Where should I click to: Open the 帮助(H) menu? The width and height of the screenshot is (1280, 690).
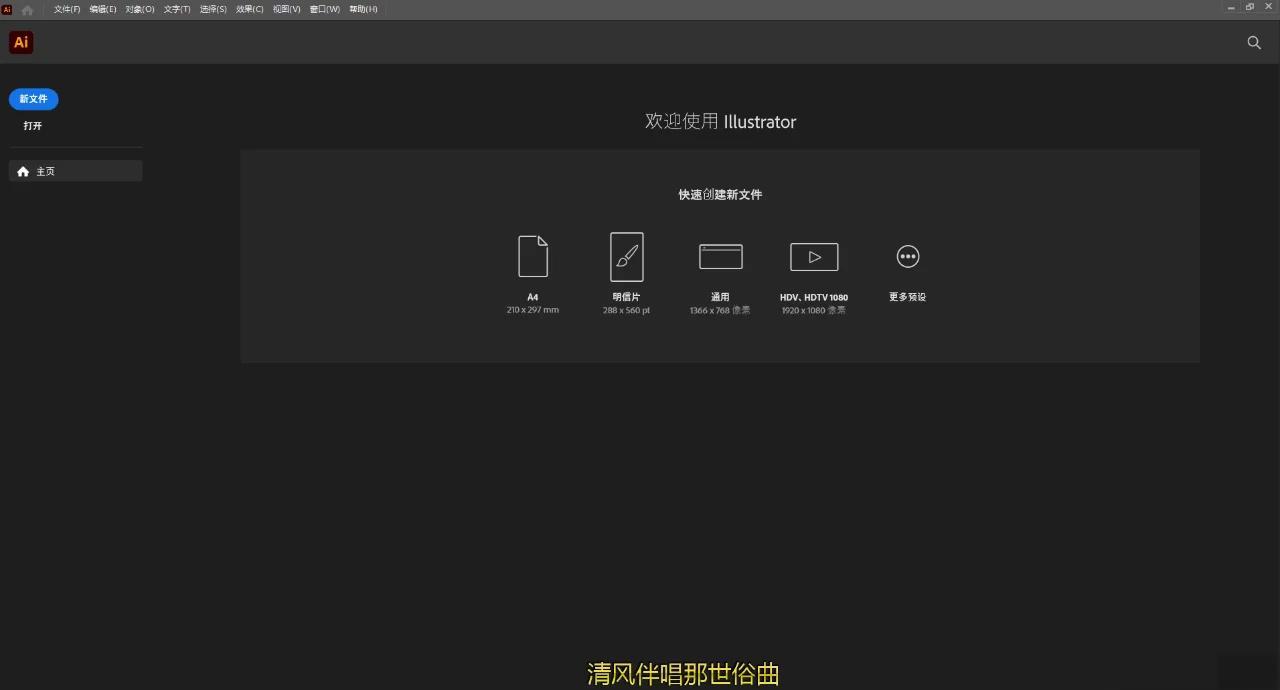tap(363, 9)
